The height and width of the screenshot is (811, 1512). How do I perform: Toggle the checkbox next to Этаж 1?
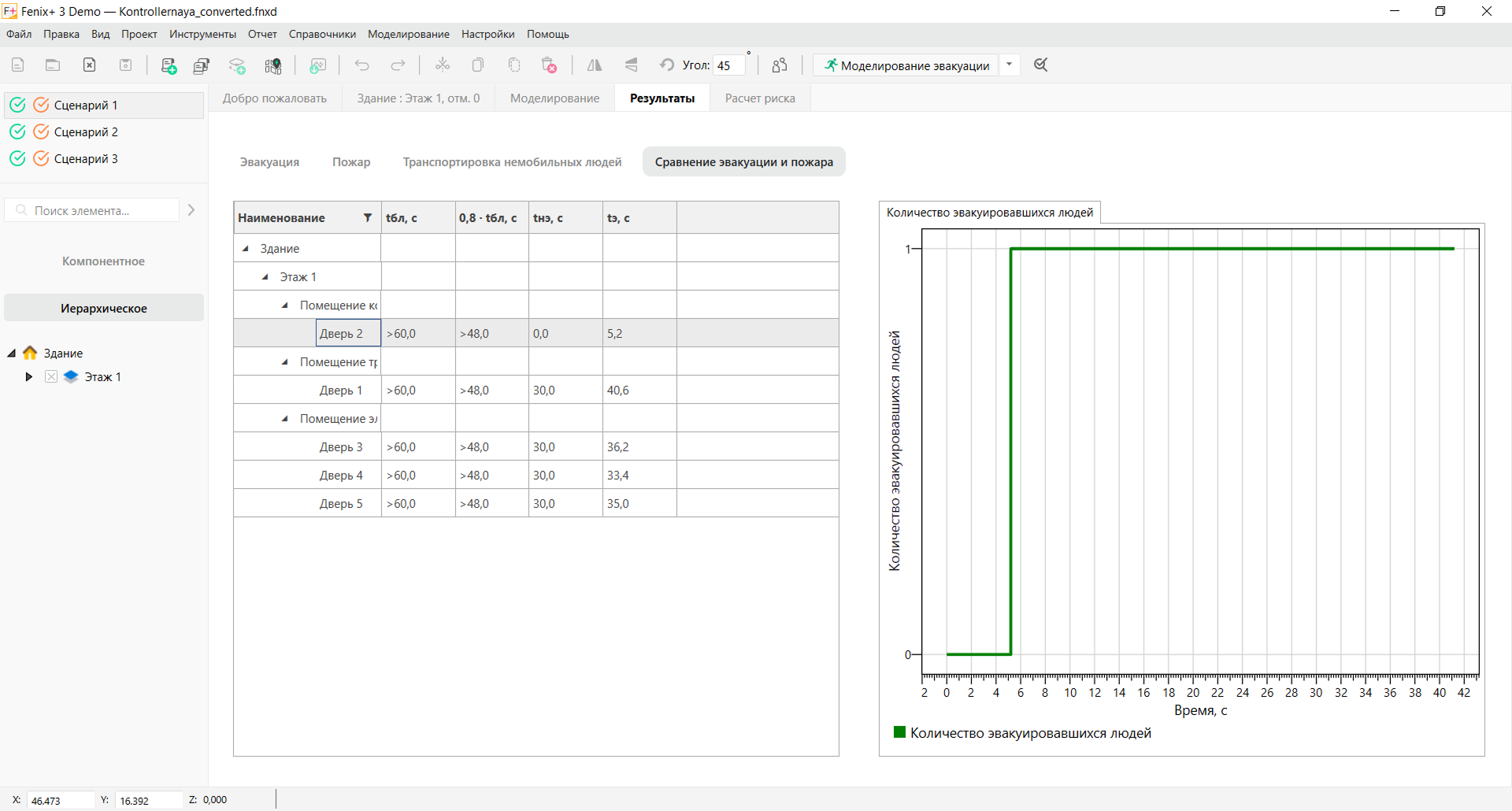51,377
